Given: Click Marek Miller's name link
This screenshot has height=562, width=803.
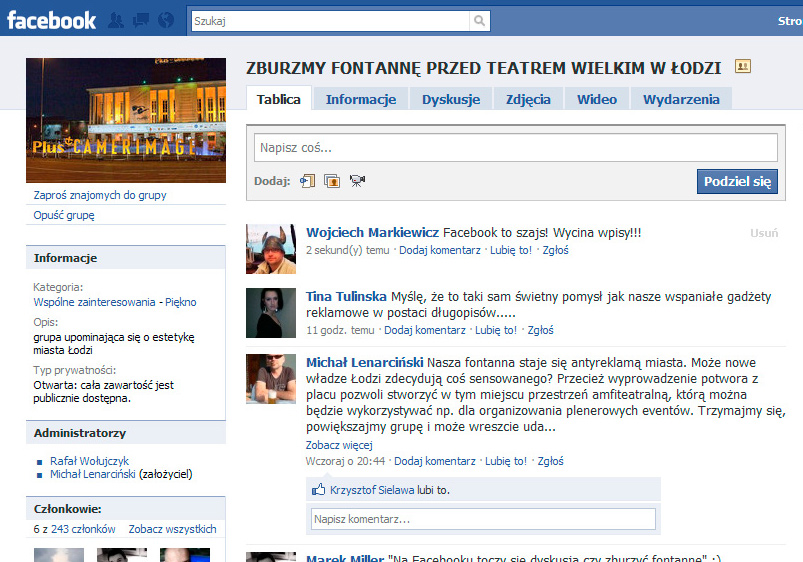Looking at the screenshot, I should pos(345,558).
